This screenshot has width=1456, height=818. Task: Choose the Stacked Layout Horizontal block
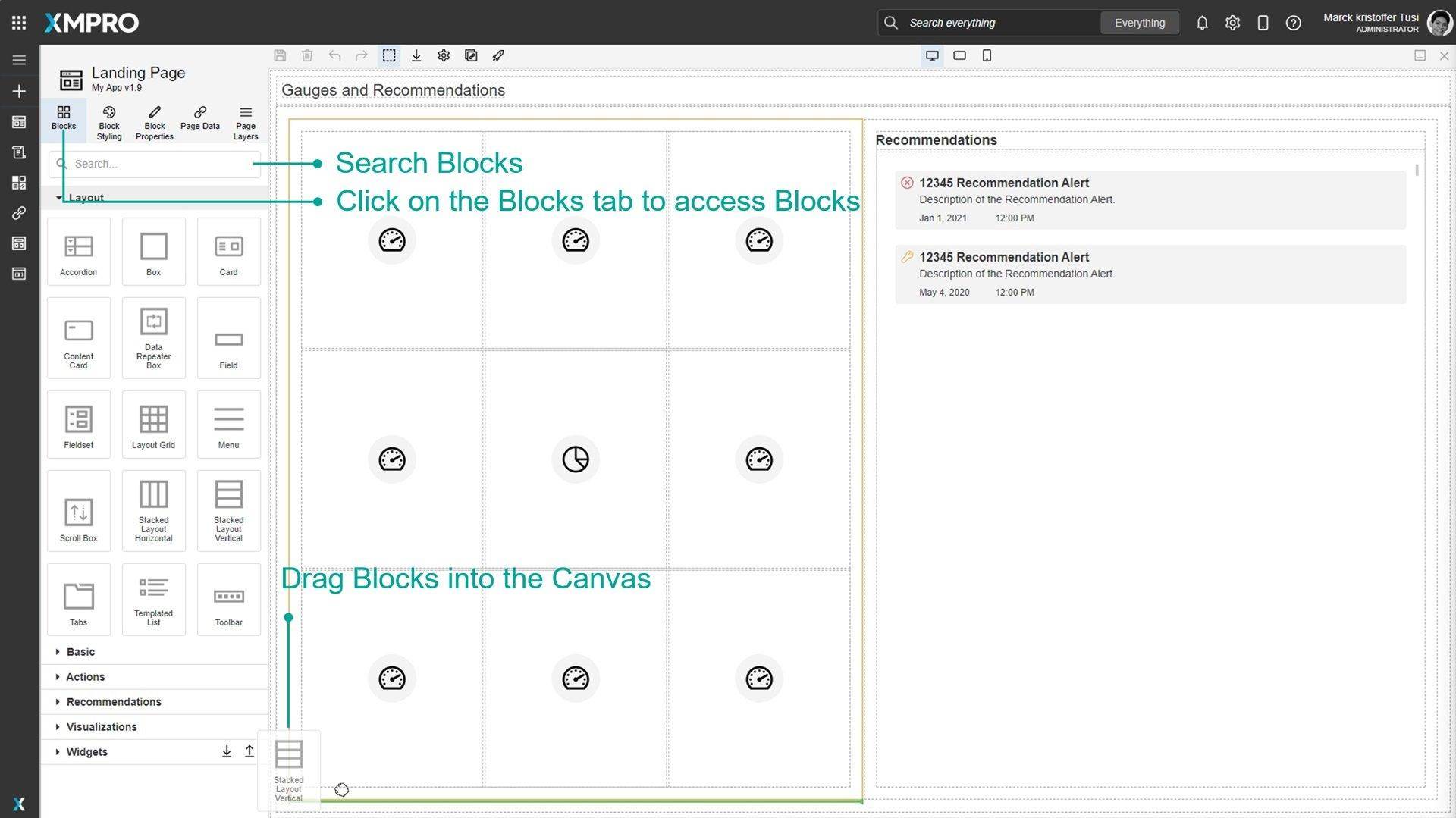[153, 509]
